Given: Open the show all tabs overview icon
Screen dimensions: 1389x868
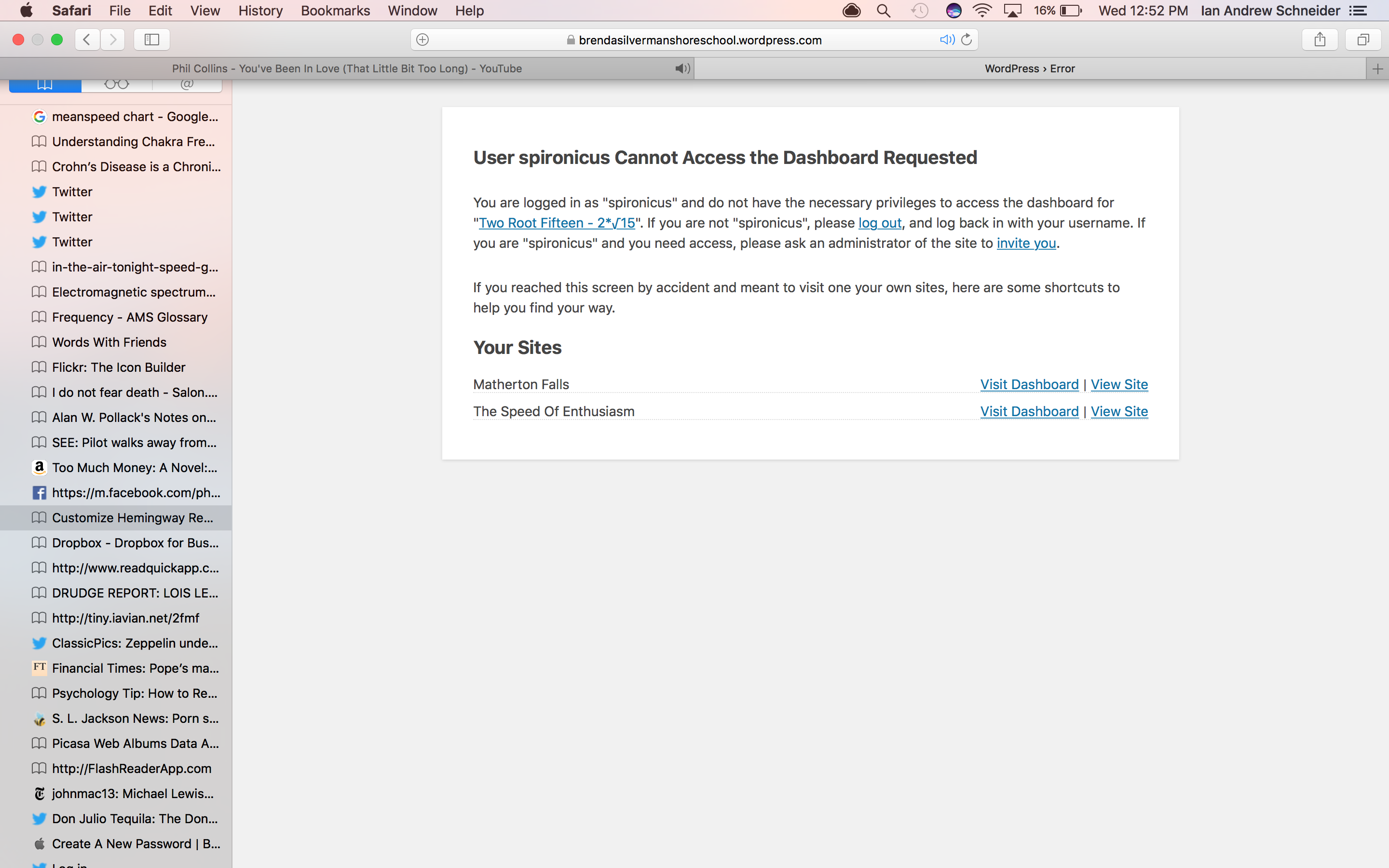Looking at the screenshot, I should 1363,40.
